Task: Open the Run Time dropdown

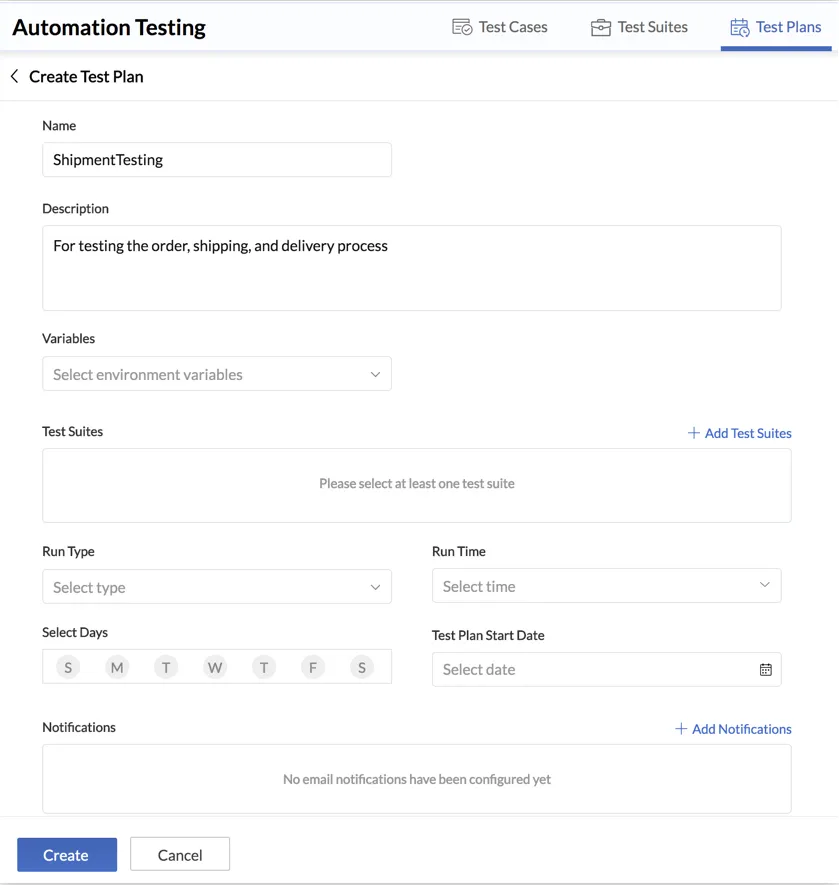Action: click(x=606, y=586)
